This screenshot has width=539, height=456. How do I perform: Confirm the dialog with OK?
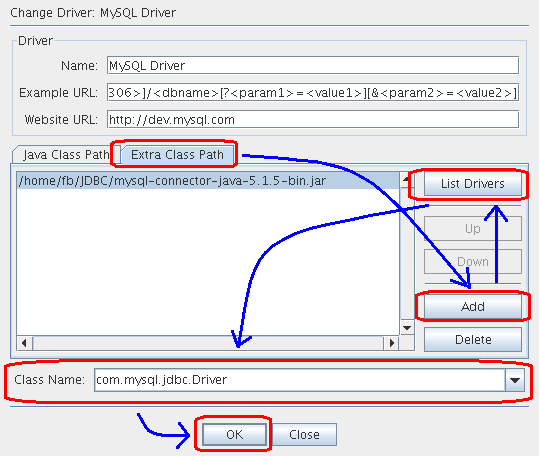[234, 435]
